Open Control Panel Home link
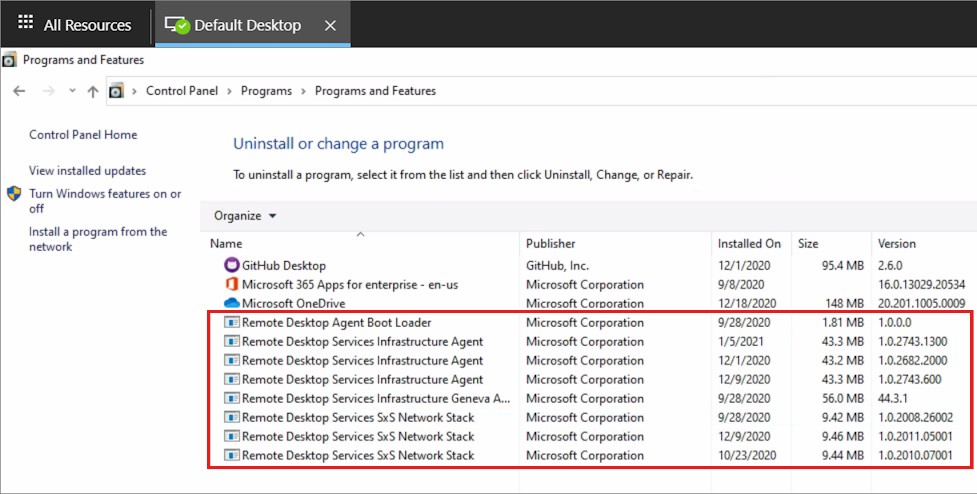The height and width of the screenshot is (494, 977). [83, 135]
